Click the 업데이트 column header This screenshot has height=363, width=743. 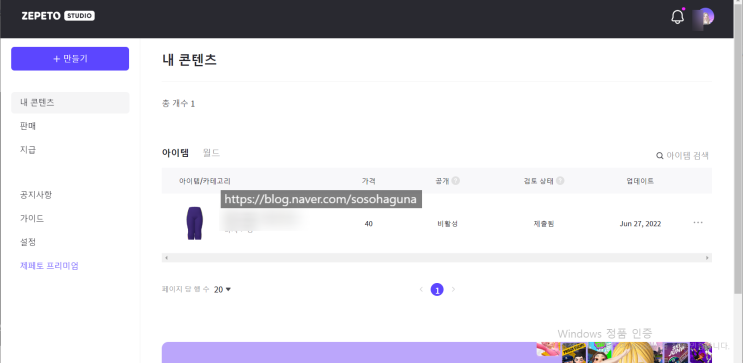click(x=640, y=181)
